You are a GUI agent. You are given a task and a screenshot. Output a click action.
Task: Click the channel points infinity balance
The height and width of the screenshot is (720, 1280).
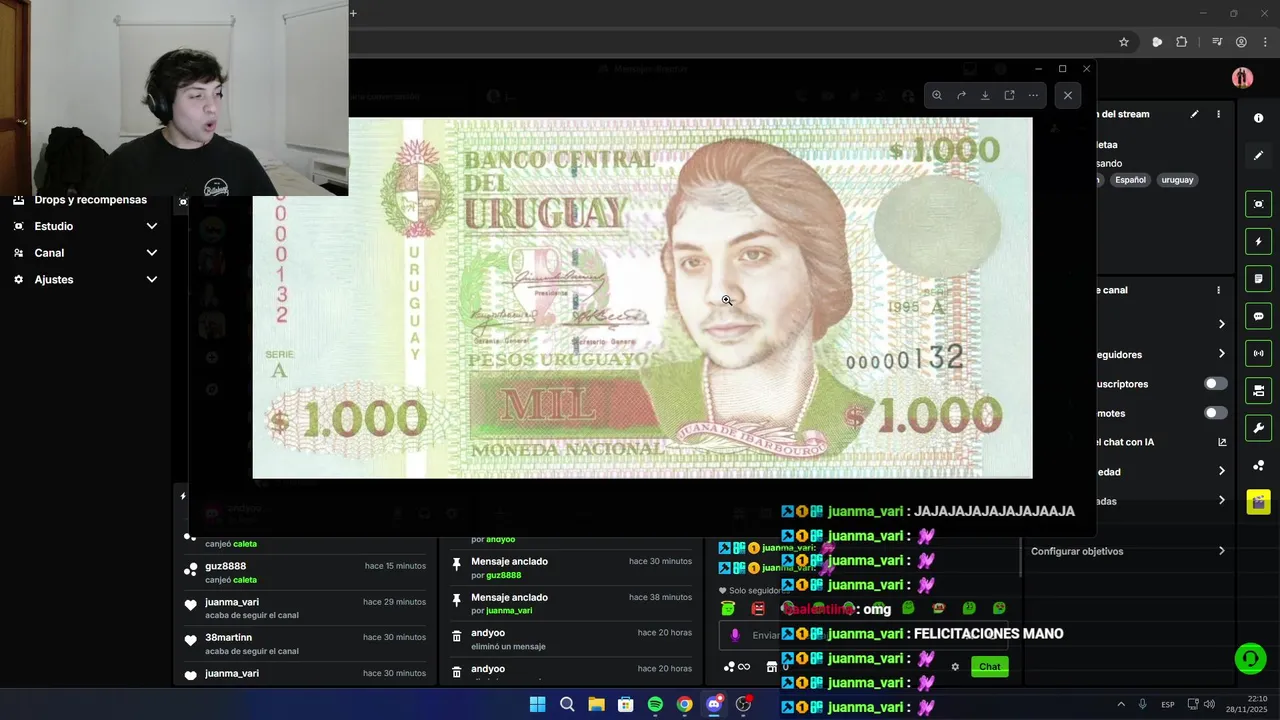[x=737, y=667]
